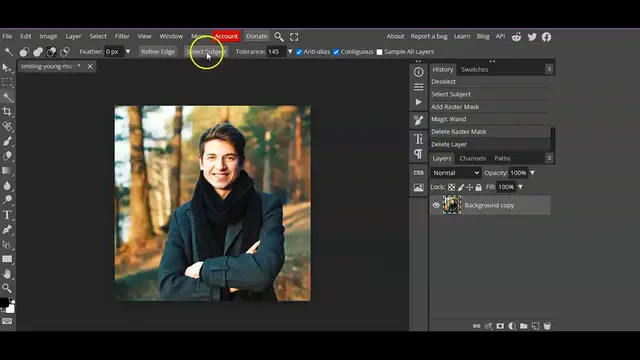Select the Dodge tool
The height and width of the screenshot is (360, 640).
click(x=7, y=200)
